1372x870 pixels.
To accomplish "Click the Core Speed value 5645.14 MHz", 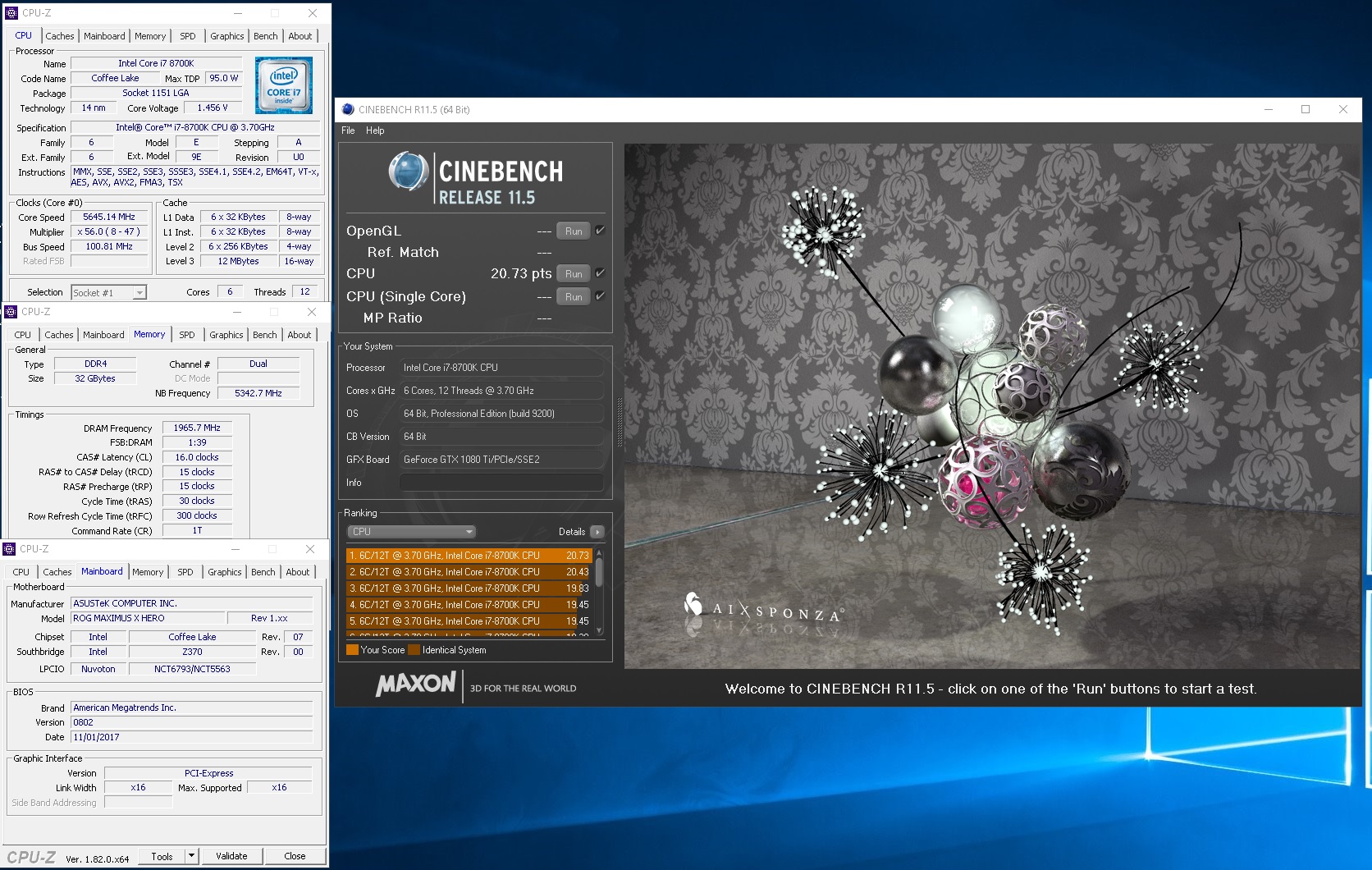I will (109, 217).
